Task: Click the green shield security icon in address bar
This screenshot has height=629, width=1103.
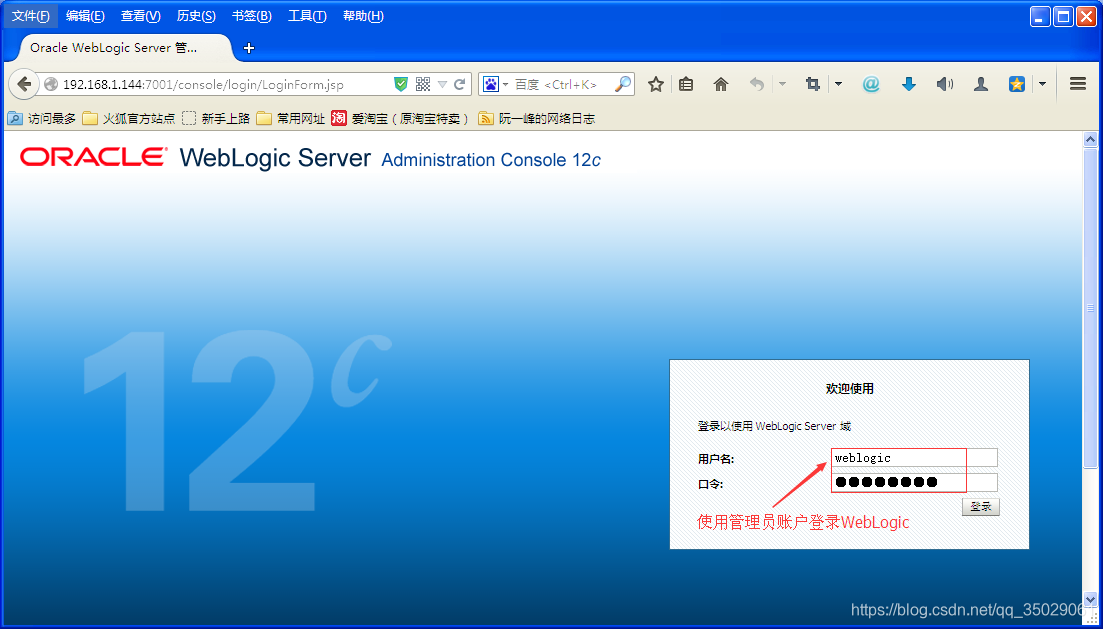Action: tap(400, 84)
